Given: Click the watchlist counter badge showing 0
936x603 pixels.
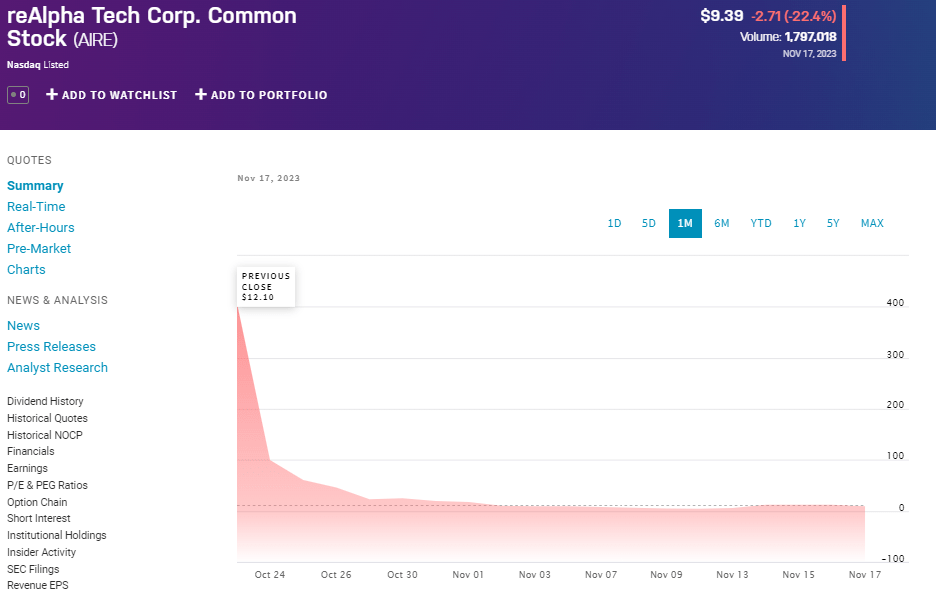Looking at the screenshot, I should coord(17,94).
